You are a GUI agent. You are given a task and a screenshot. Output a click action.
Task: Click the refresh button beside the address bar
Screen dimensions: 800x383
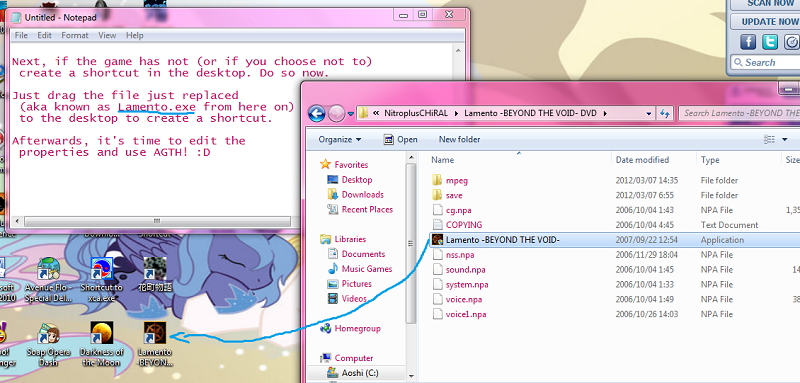[x=665, y=113]
